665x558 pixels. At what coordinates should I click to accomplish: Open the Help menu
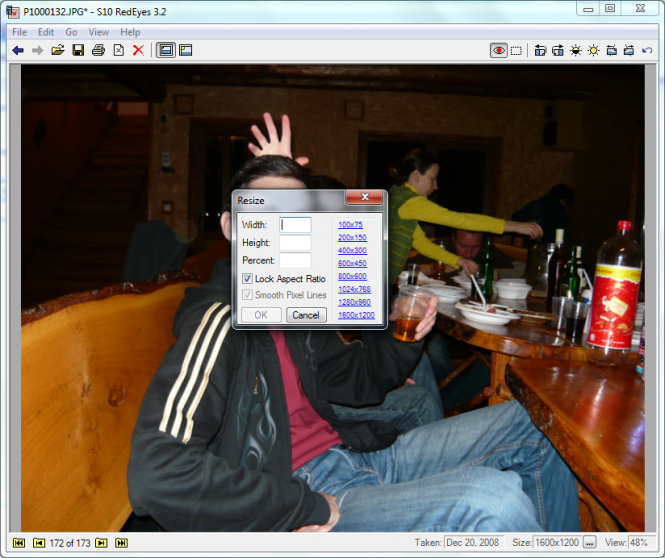point(130,32)
